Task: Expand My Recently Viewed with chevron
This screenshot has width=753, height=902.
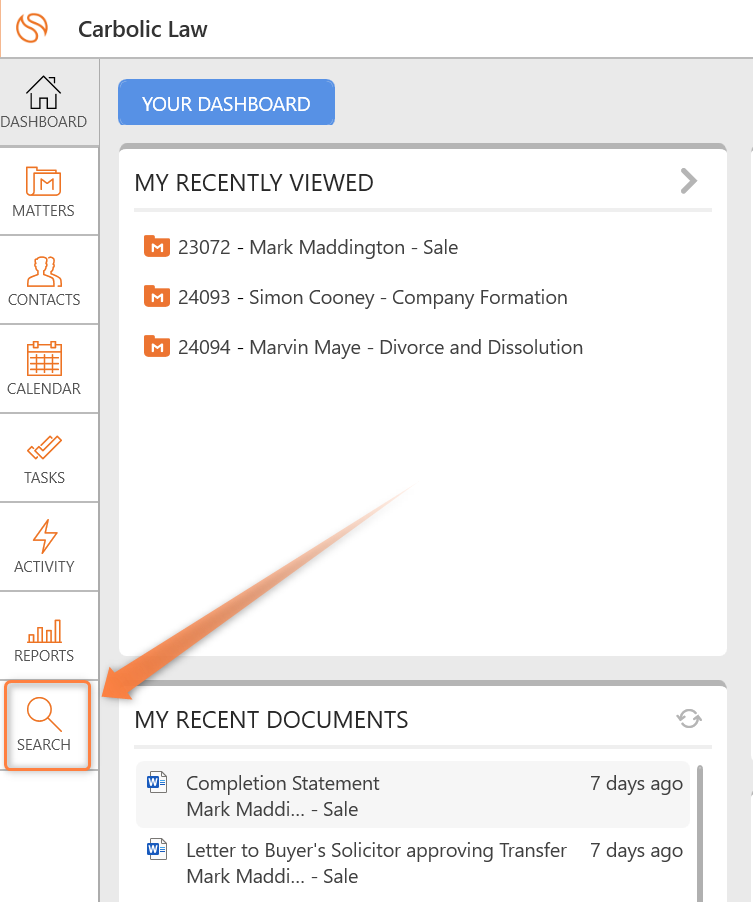Action: (x=688, y=181)
